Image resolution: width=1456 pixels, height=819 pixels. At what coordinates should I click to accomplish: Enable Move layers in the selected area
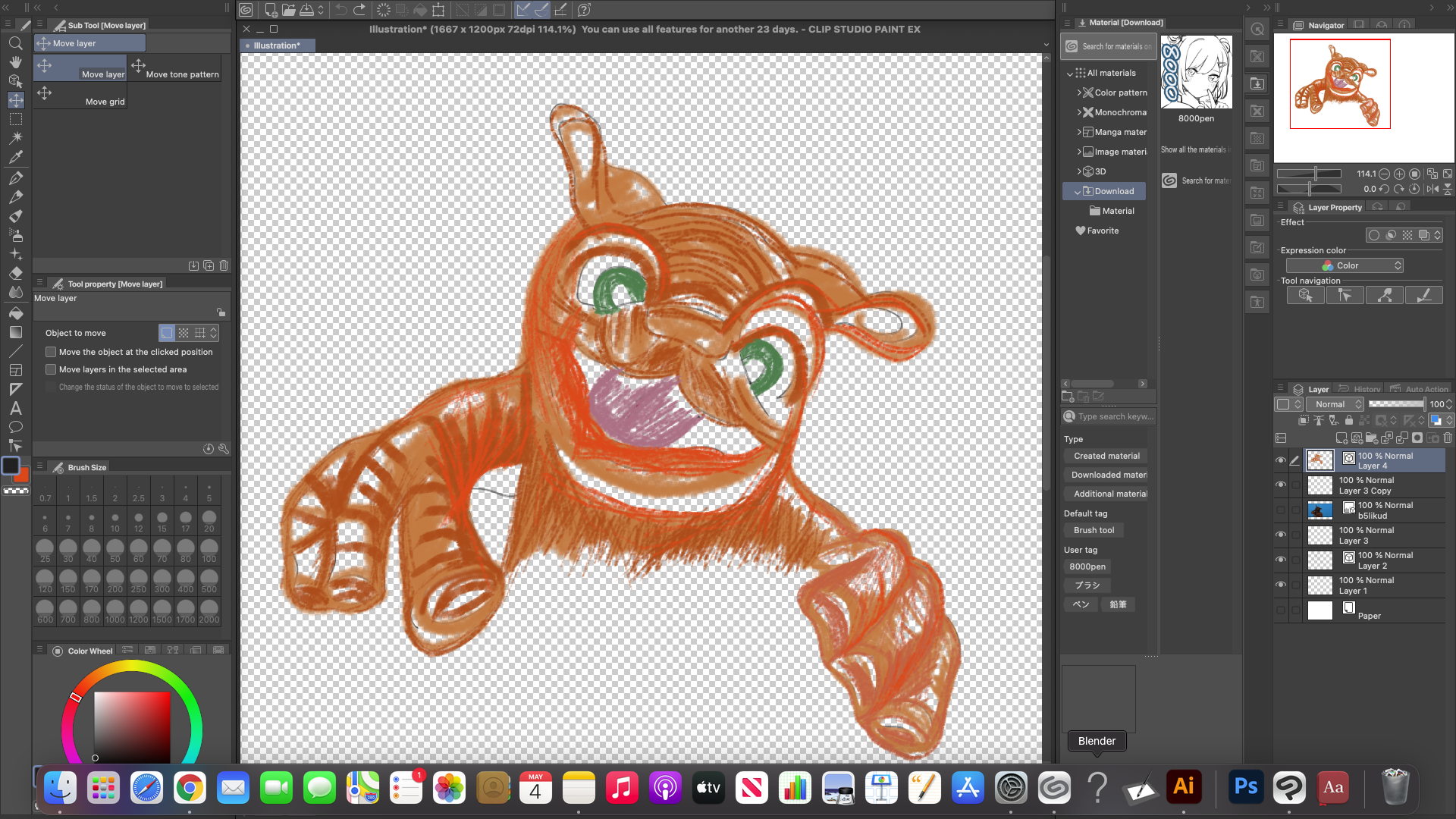point(51,369)
